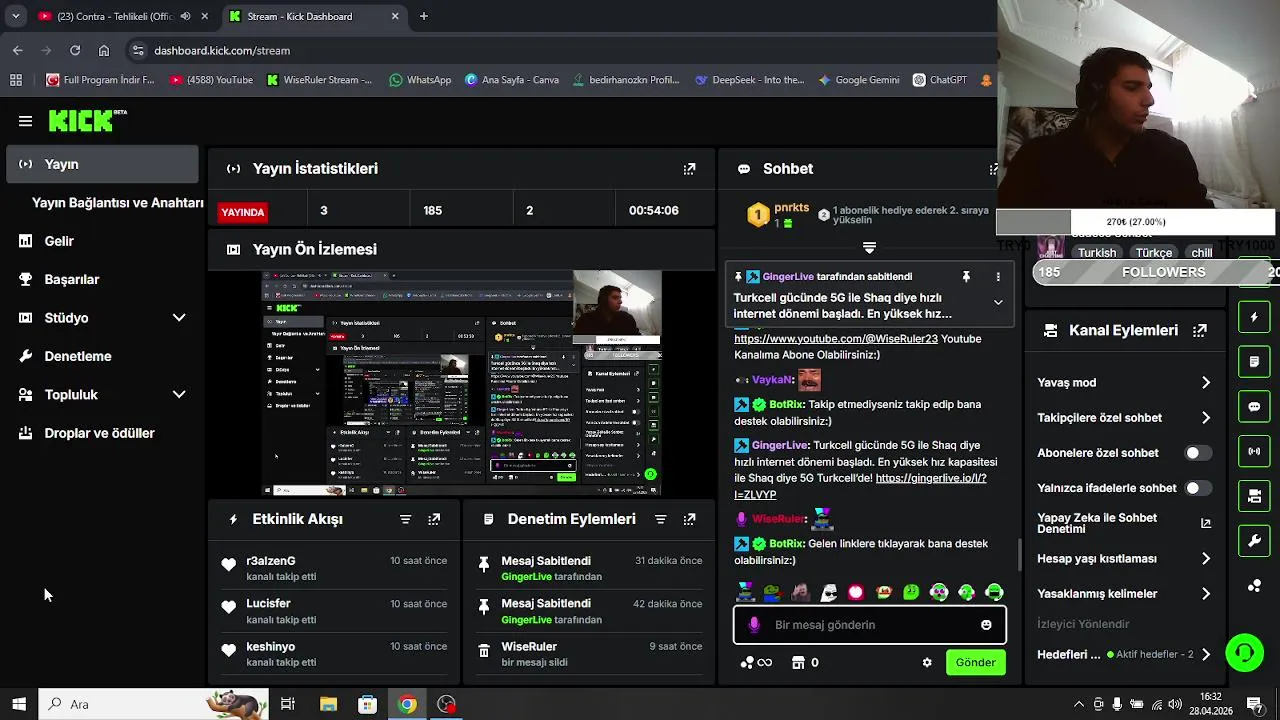Click the Gönder send button
The width and height of the screenshot is (1280, 720).
tap(975, 662)
